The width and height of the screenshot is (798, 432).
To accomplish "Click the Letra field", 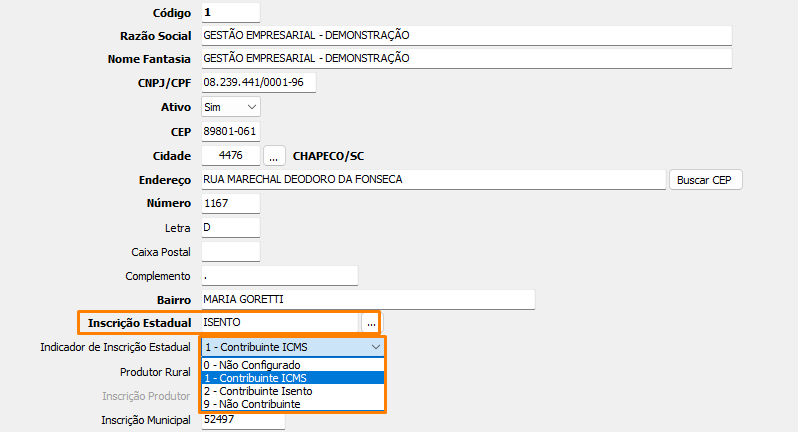I will 231,227.
